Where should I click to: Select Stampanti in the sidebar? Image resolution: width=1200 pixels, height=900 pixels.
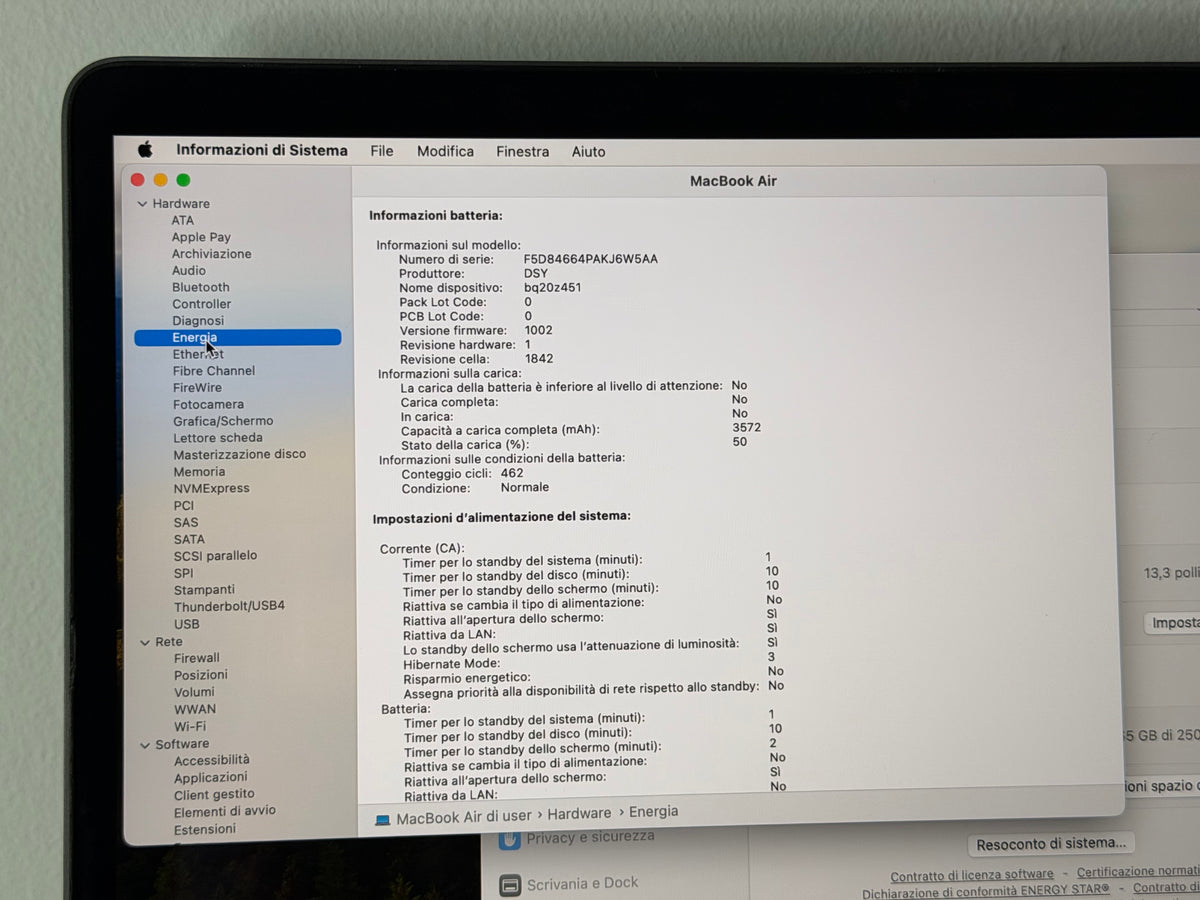coord(205,590)
